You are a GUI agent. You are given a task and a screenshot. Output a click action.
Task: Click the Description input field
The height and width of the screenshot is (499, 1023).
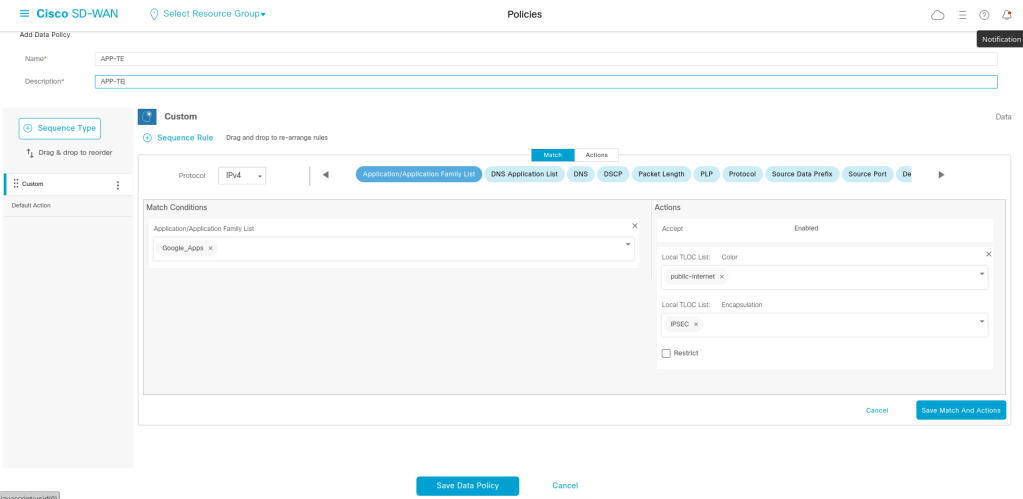pos(545,82)
